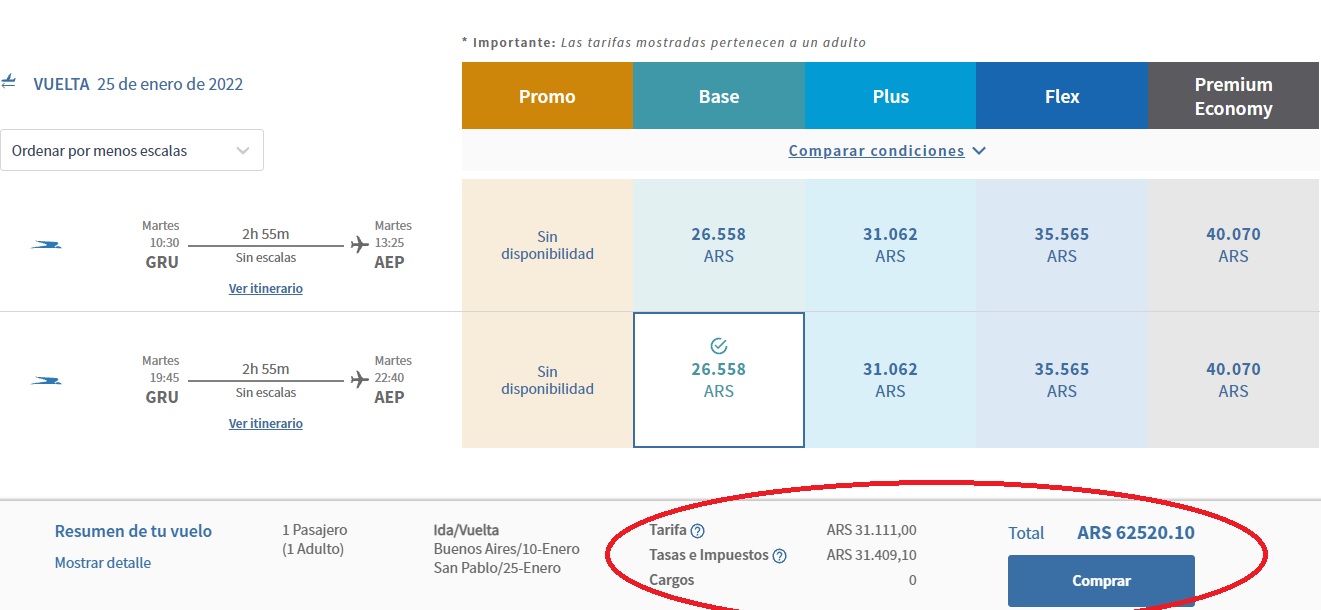Select Base fare 26.558 for 10:30 flight
Viewport: 1321px width, 610px height.
point(719,245)
